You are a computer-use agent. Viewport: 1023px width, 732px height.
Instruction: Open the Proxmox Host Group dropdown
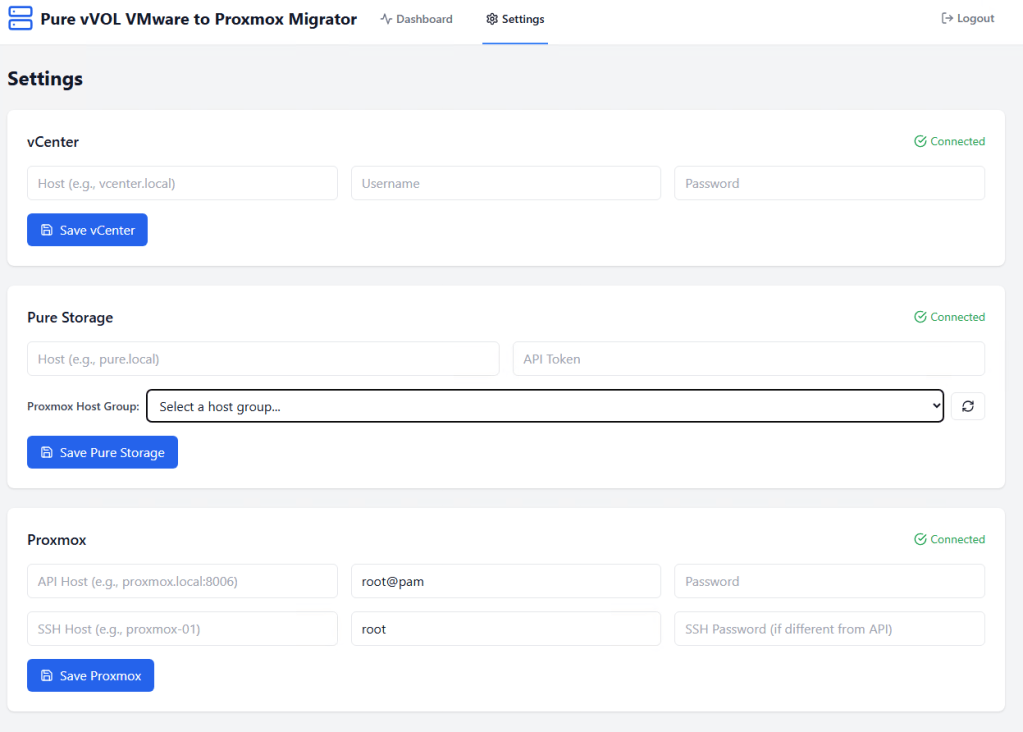click(545, 406)
